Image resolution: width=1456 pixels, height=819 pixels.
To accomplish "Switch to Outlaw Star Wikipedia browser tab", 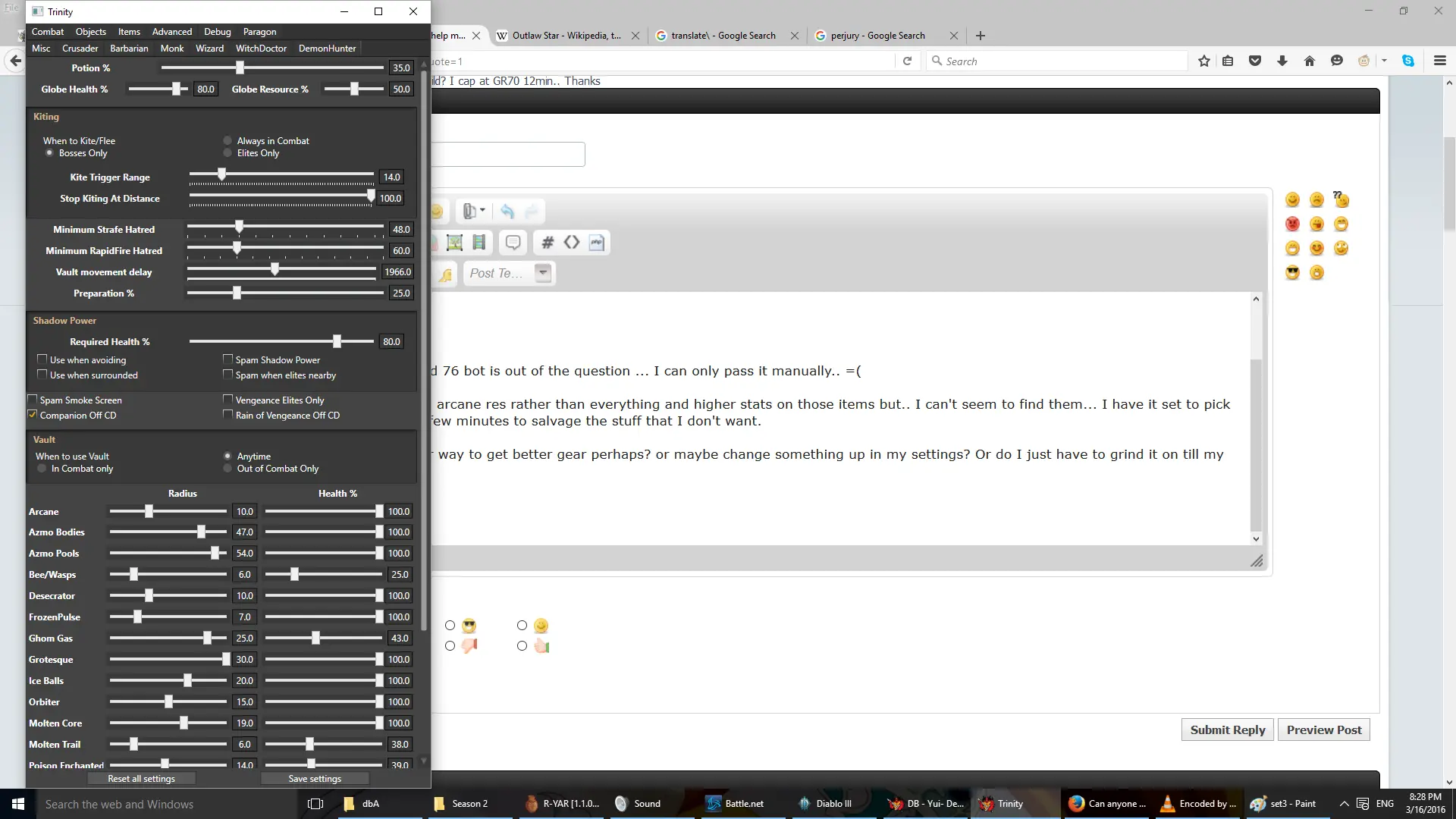I will [x=566, y=36].
